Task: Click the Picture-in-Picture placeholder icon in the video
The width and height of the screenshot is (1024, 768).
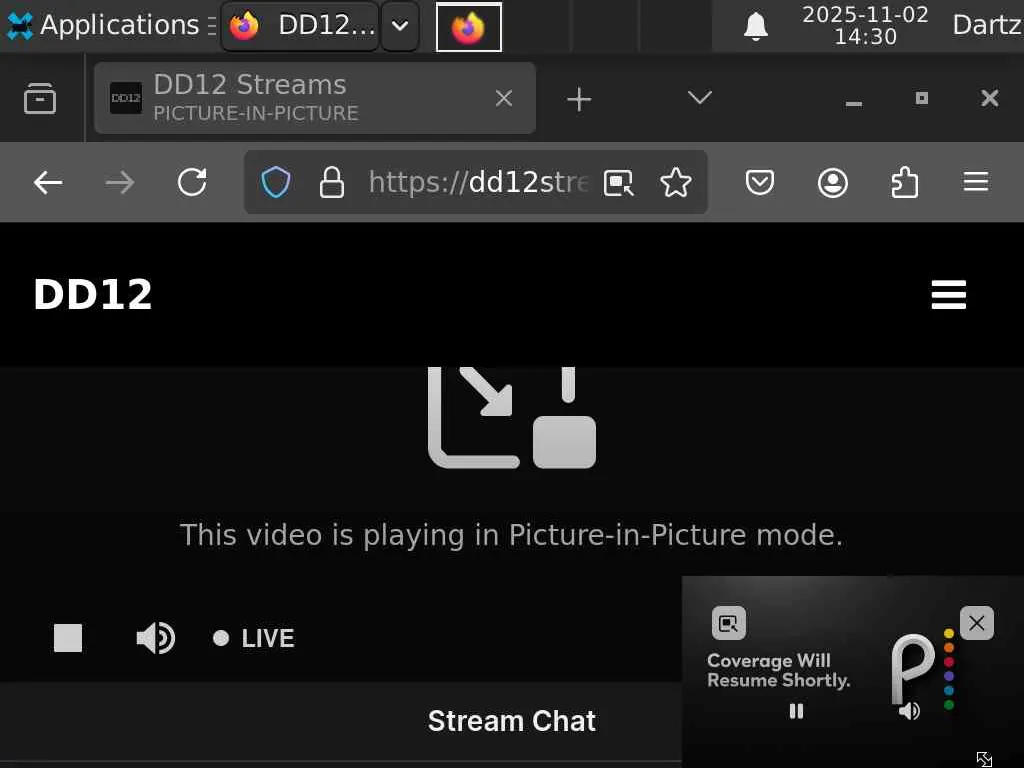Action: tap(511, 417)
